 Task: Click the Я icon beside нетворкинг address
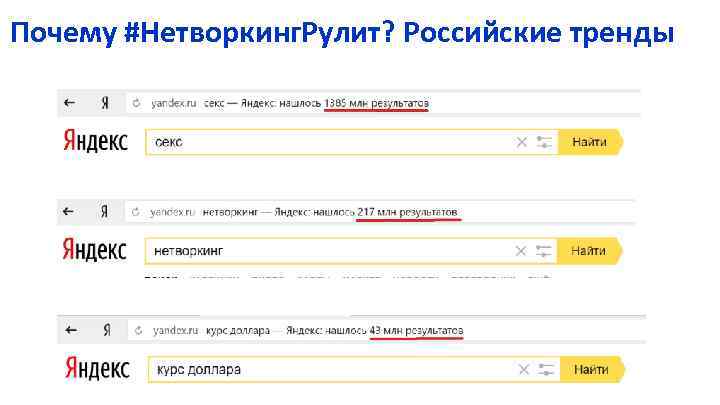(104, 211)
